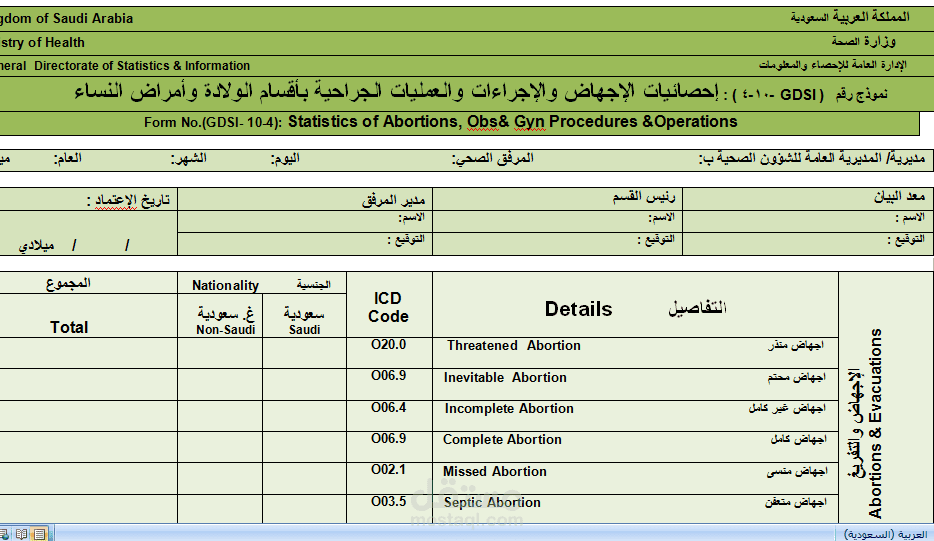Screen dimensions: 934x541
Task: Click the Arabic text 'اجهاض منذر'
Action: click(x=796, y=345)
